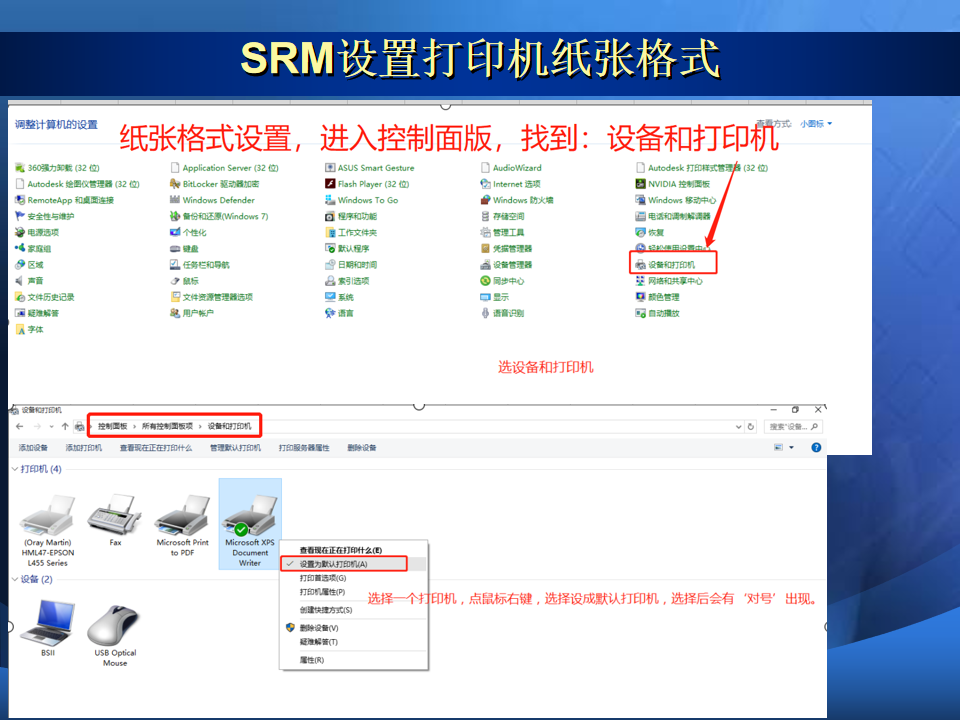Screen dimensions: 960x720
Task: Choose 查看现在正在打印什么(E) in context menu
Action: point(341,550)
